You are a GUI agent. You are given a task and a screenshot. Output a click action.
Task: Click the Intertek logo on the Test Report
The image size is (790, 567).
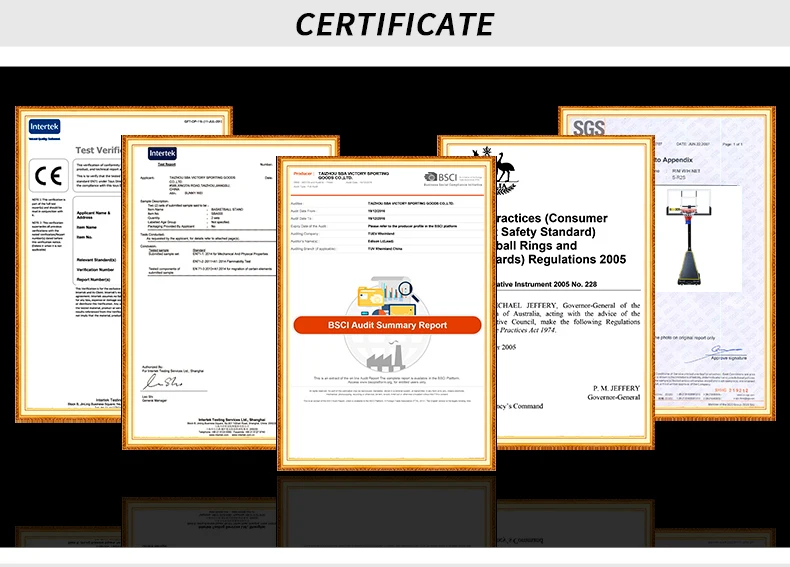162,153
